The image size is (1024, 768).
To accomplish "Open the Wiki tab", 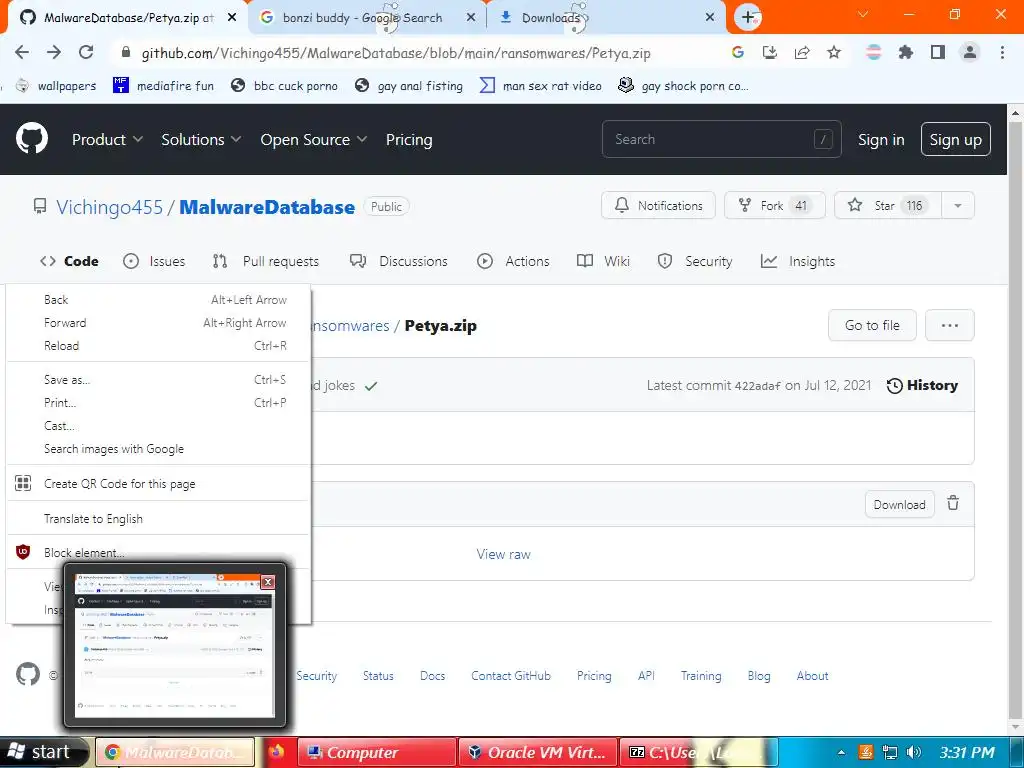I will point(603,261).
